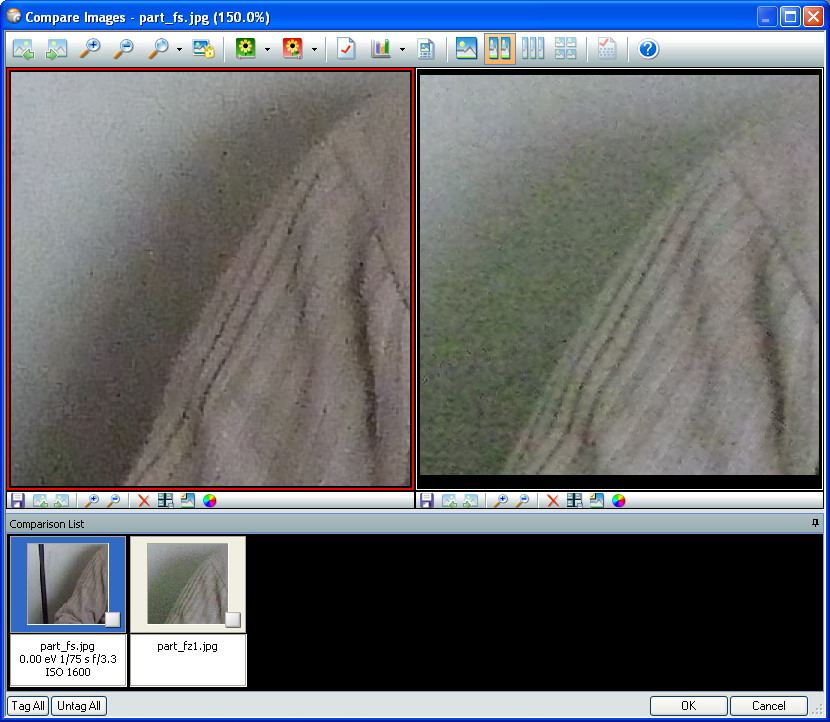Select the part_fz1.jpg thumbnail in Comparison List

click(188, 585)
